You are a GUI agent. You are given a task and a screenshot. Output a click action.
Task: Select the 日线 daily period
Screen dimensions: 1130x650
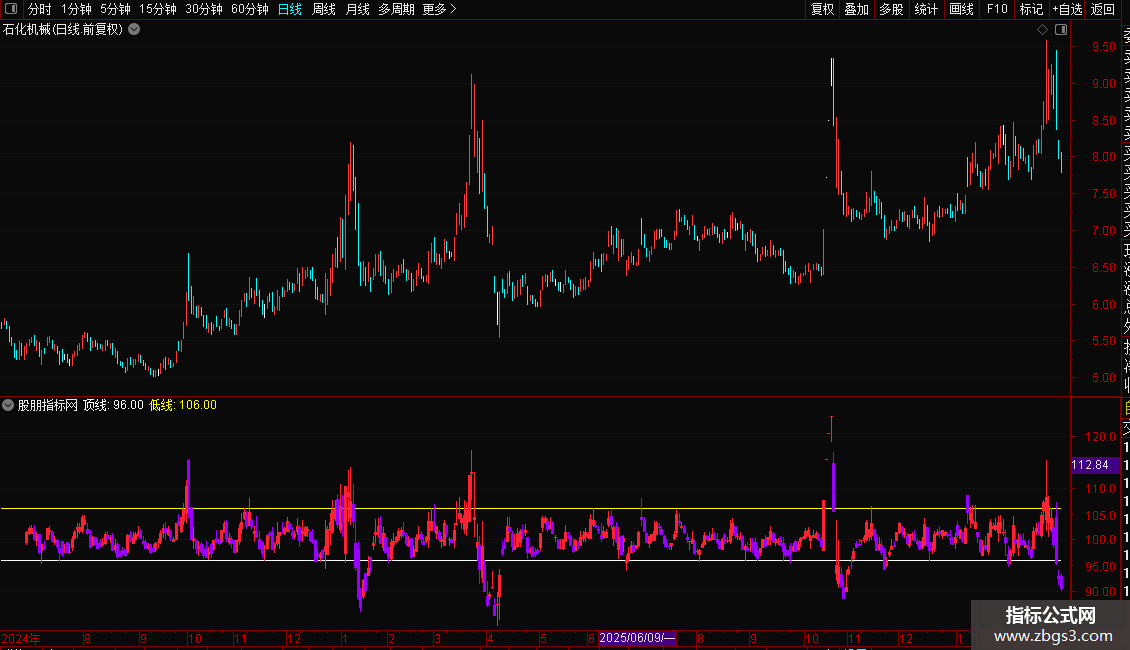click(x=290, y=9)
